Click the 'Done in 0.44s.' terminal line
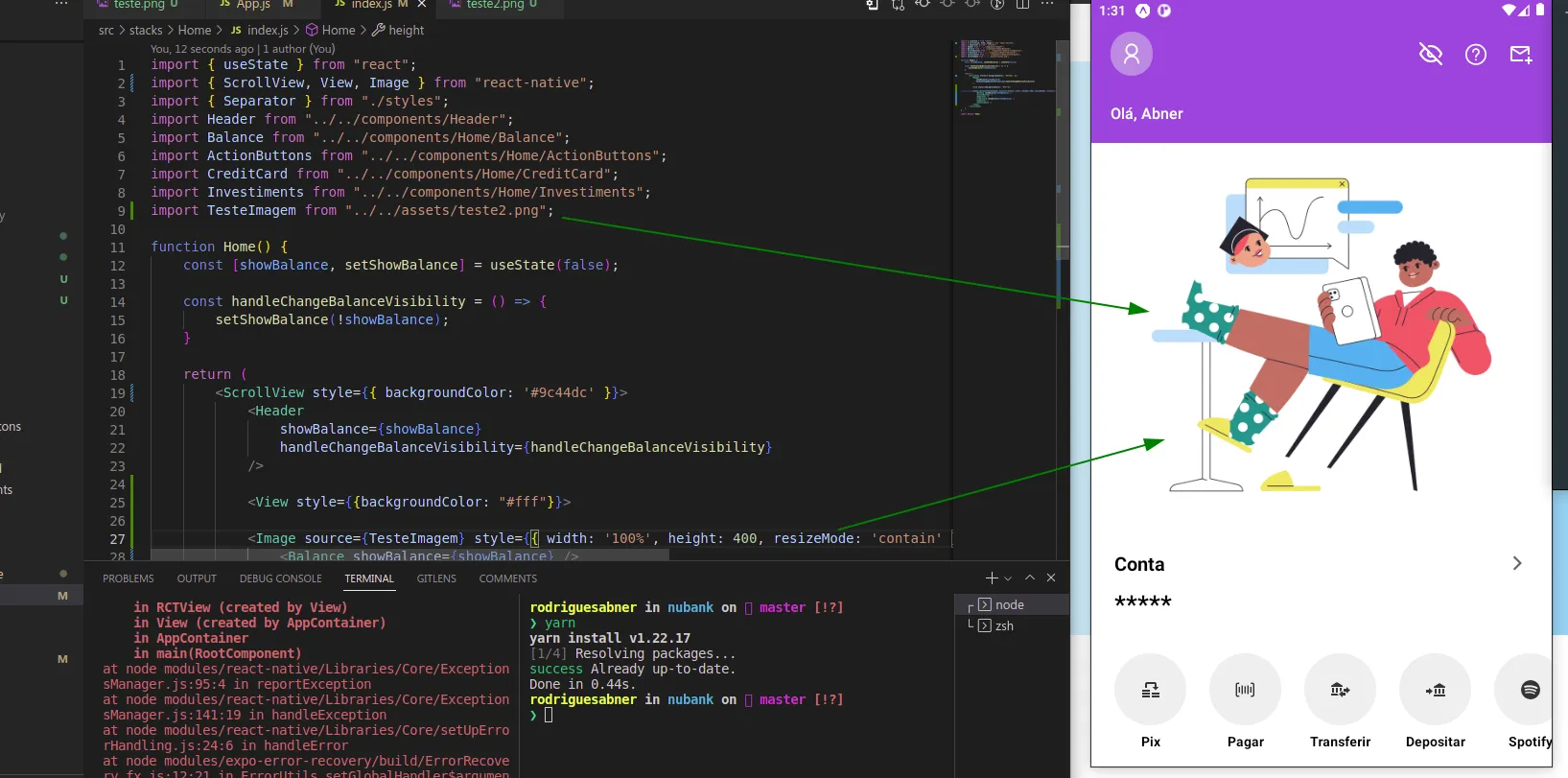Screen dimensions: 1568x778 (582, 685)
